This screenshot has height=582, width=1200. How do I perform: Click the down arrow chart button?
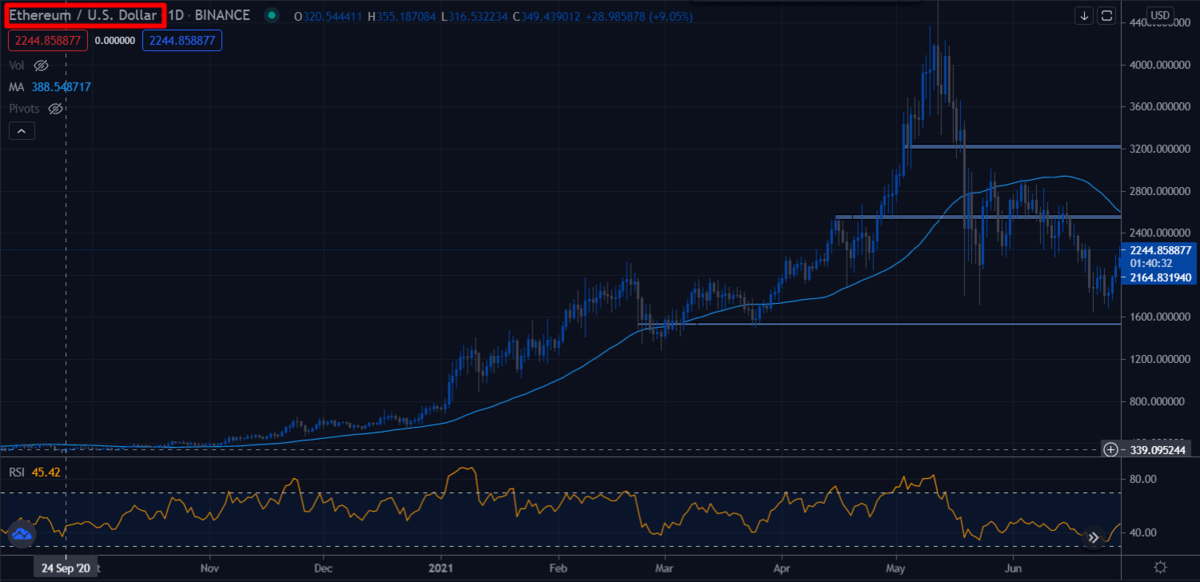pyautogui.click(x=1085, y=15)
